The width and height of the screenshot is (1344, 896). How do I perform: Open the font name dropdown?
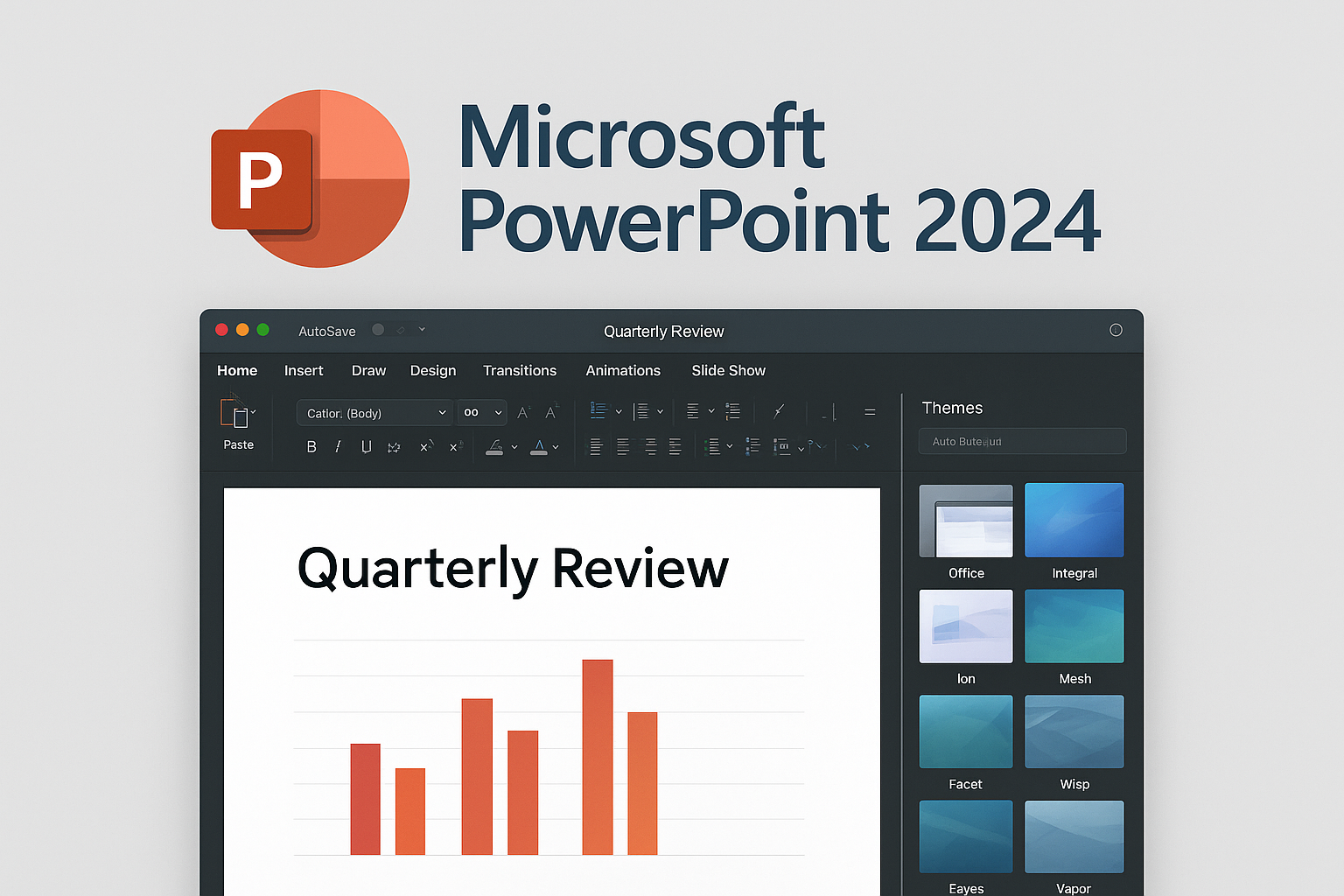pyautogui.click(x=442, y=413)
